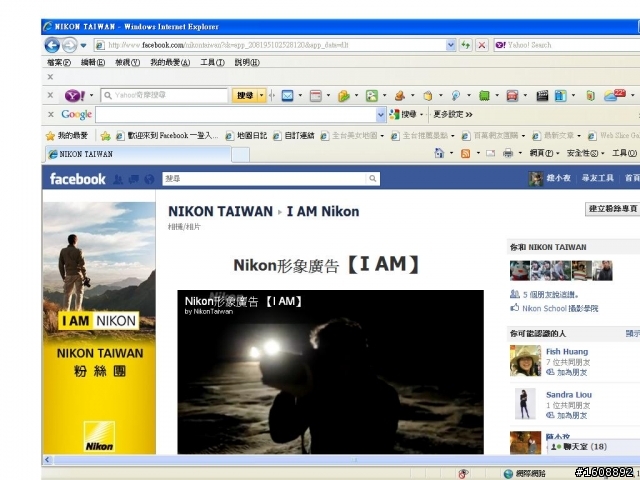Screen dimensions: 640x480
Task: Click the green chip icon on Yahoo toolbar
Action: point(484,96)
